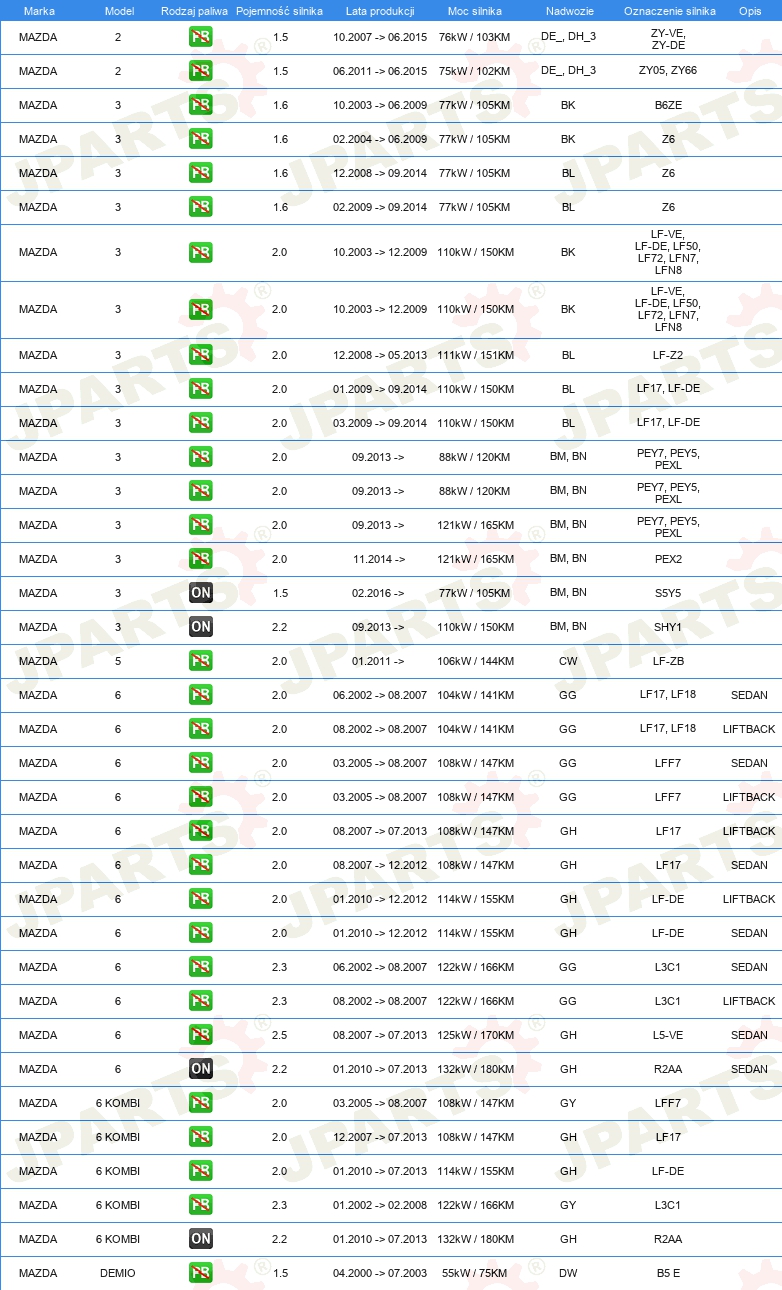This screenshot has height=1290, width=782.
Task: Click the 04.2000 -> 07.2003 date cell
Action: coord(380,1273)
